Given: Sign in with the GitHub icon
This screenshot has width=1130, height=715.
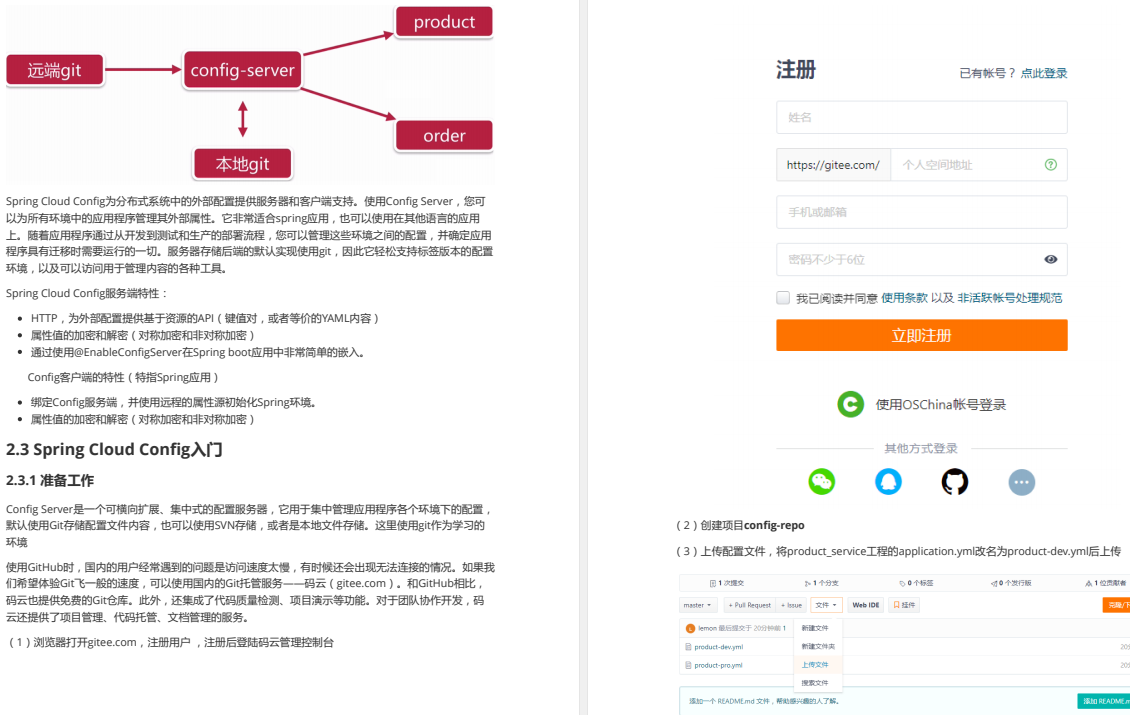Looking at the screenshot, I should pyautogui.click(x=954, y=481).
